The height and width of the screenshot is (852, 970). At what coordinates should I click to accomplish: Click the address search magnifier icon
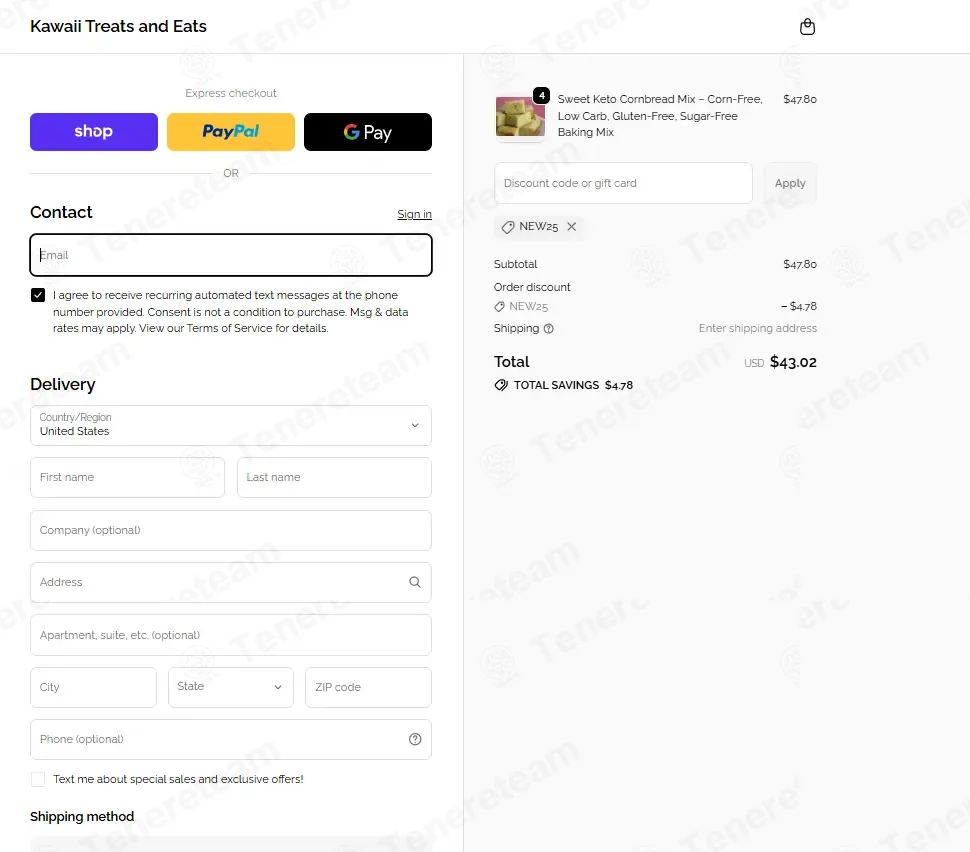pos(414,582)
